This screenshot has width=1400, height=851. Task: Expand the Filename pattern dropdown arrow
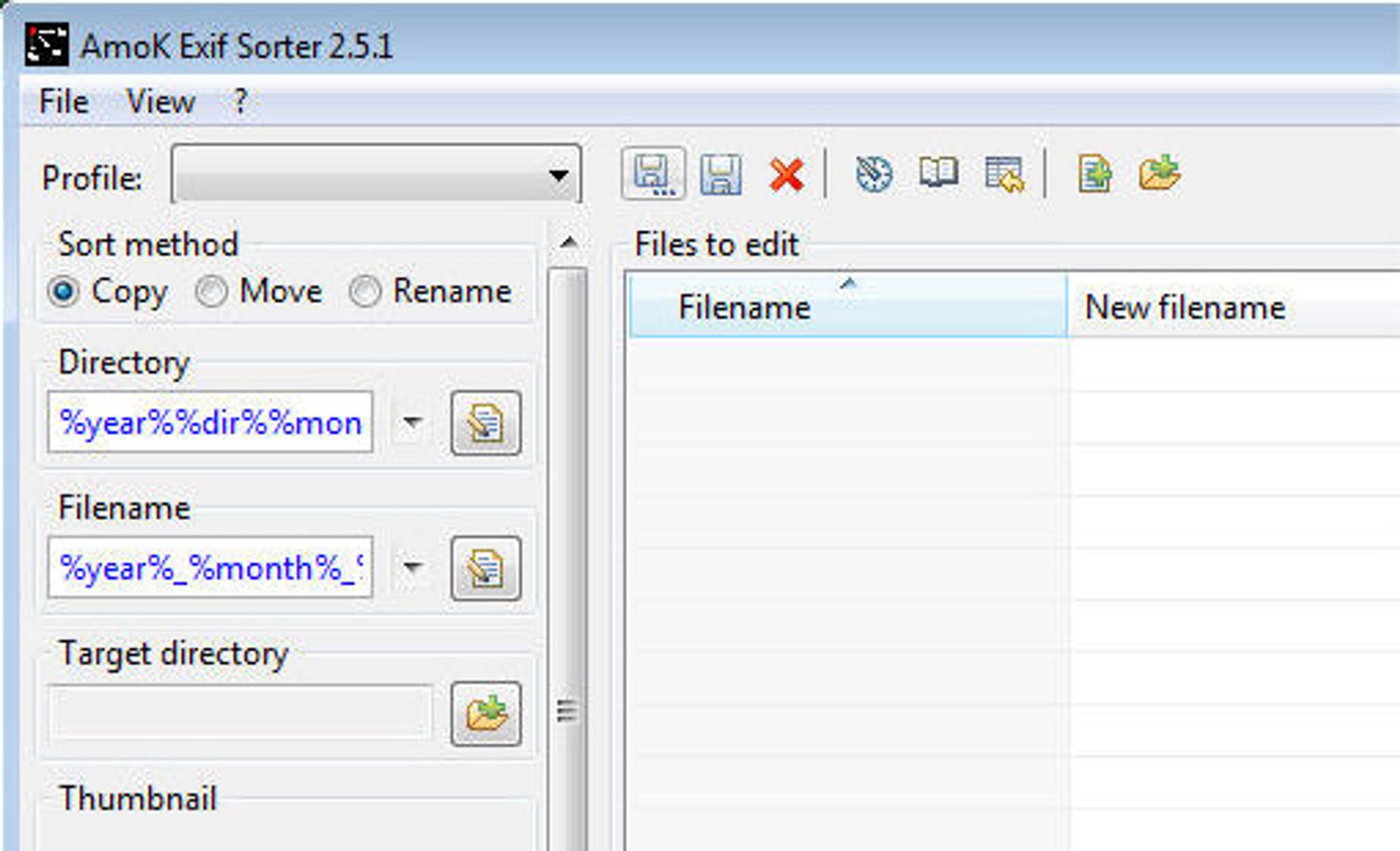pyautogui.click(x=412, y=567)
